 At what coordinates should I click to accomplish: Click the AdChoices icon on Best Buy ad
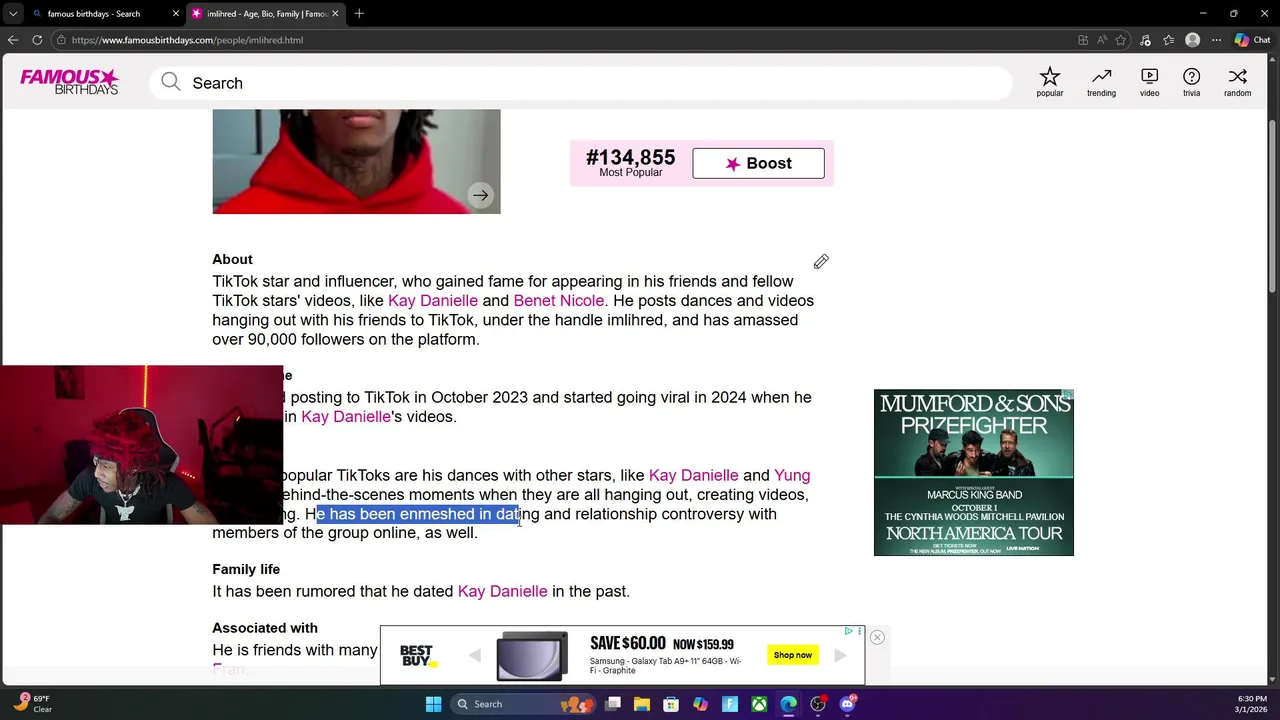[848, 631]
